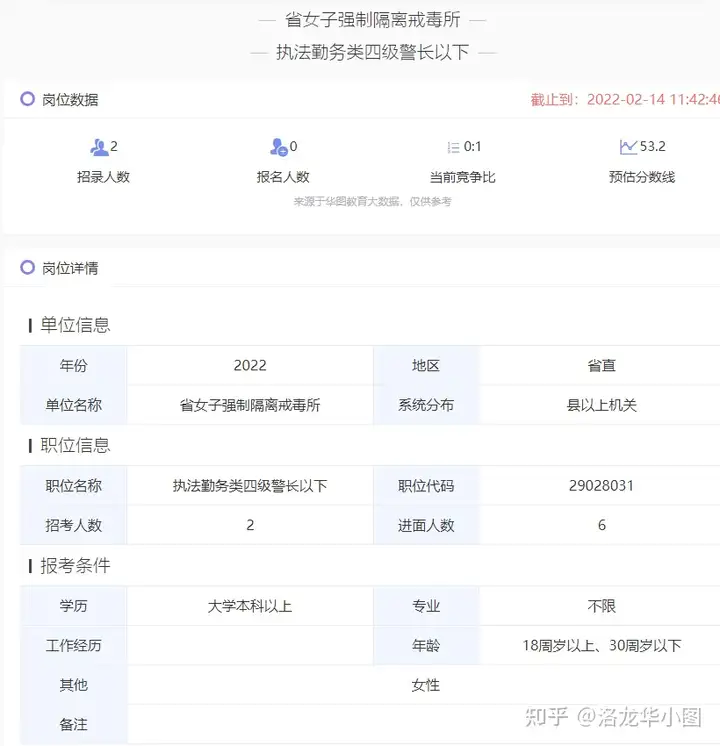Select the 岗位详情 section heading

(x=70, y=268)
